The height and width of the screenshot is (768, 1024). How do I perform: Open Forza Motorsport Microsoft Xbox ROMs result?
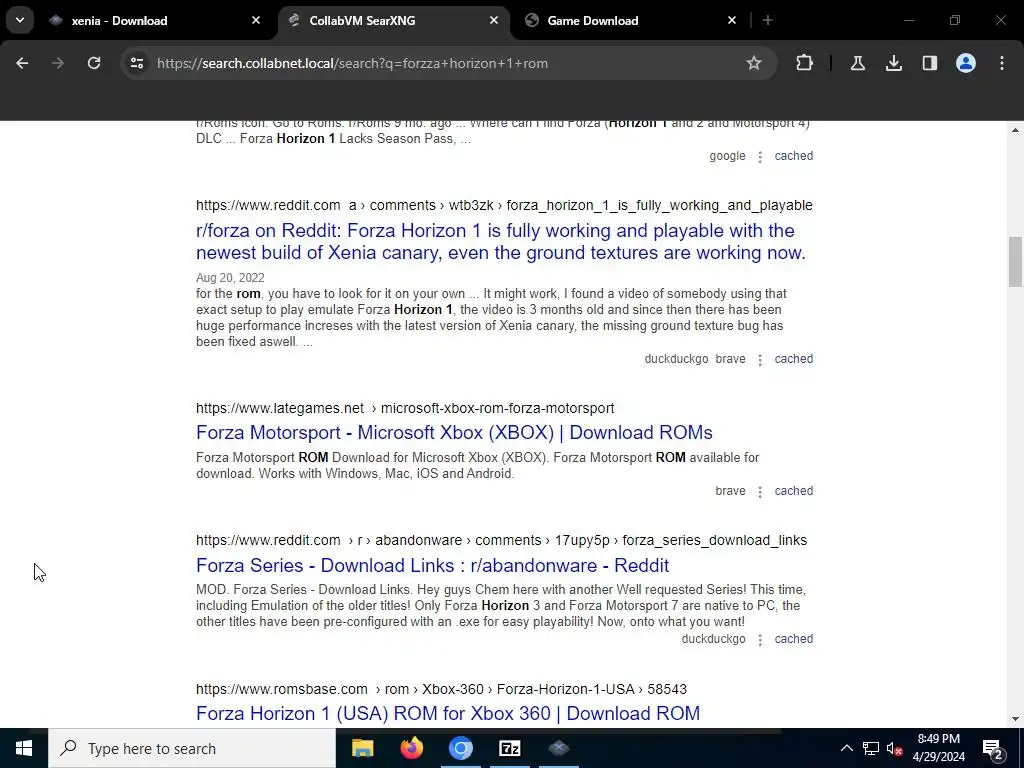[454, 432]
